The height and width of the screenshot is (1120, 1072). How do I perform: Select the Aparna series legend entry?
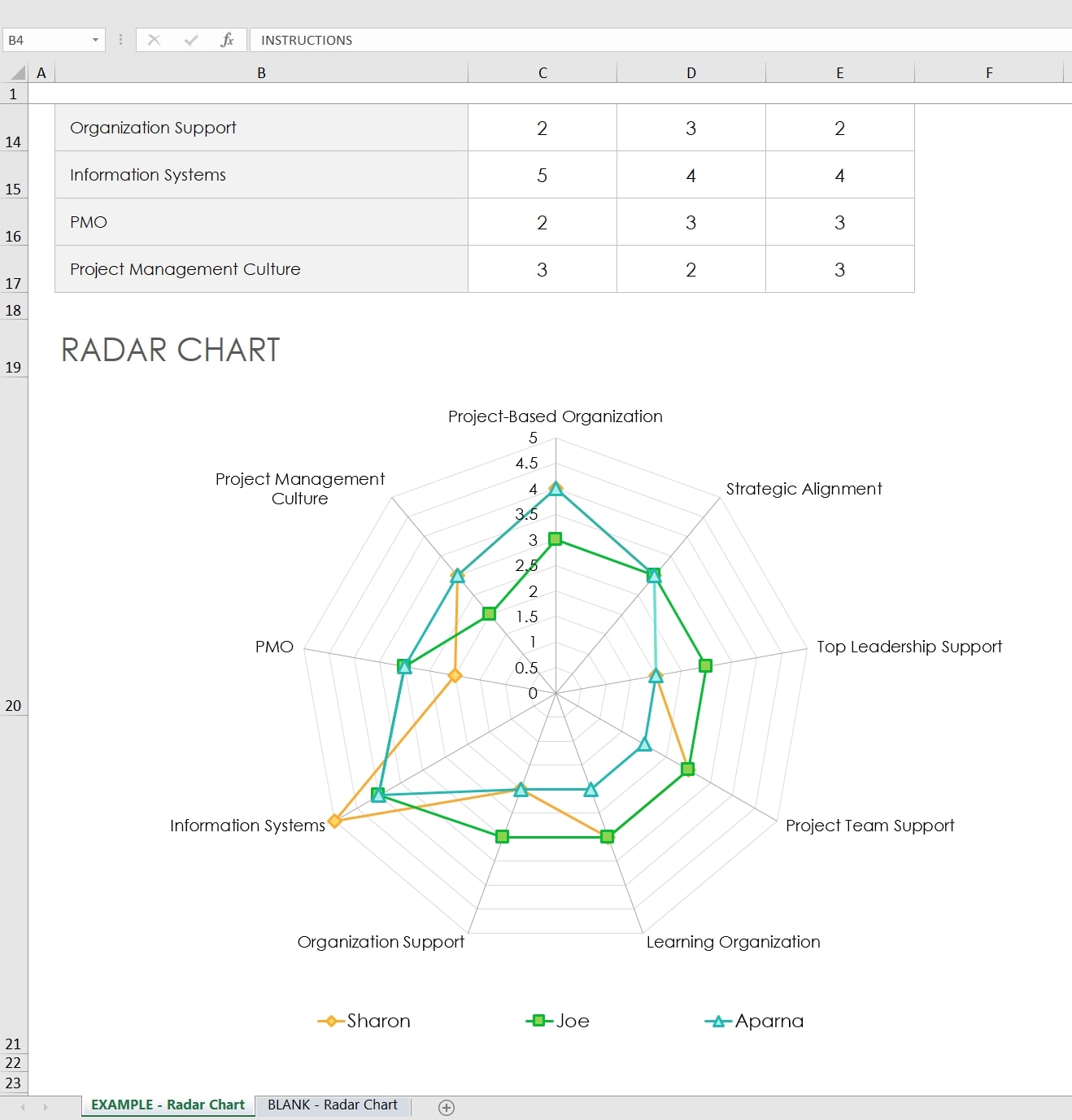point(769,1020)
